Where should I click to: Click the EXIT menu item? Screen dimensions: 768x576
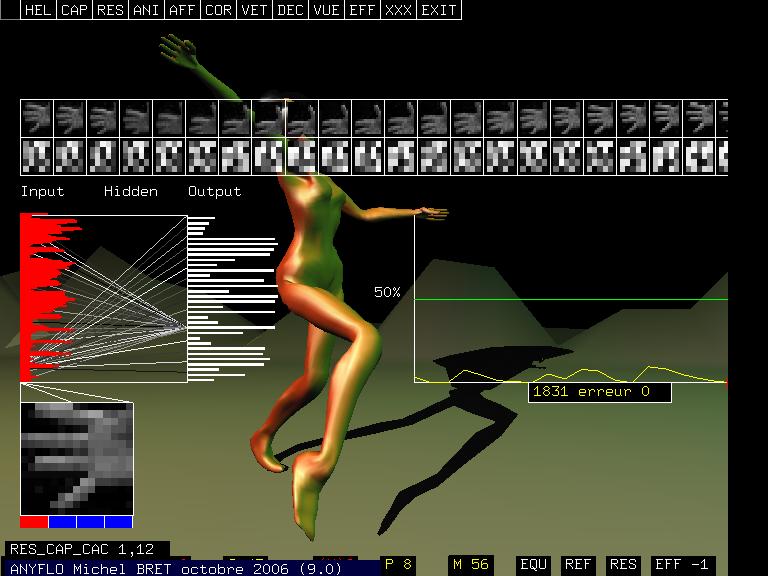[439, 10]
